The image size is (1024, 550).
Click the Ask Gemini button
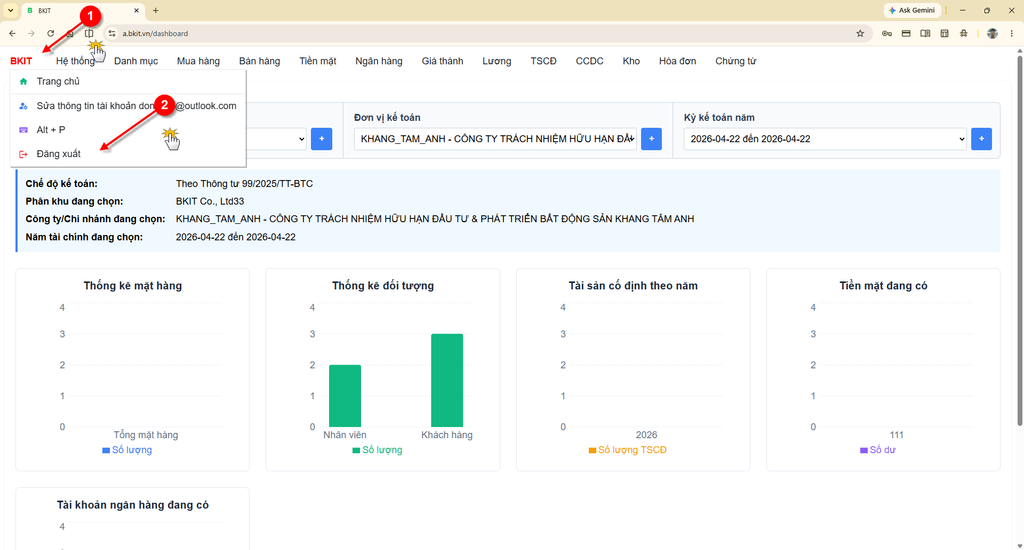pos(912,10)
